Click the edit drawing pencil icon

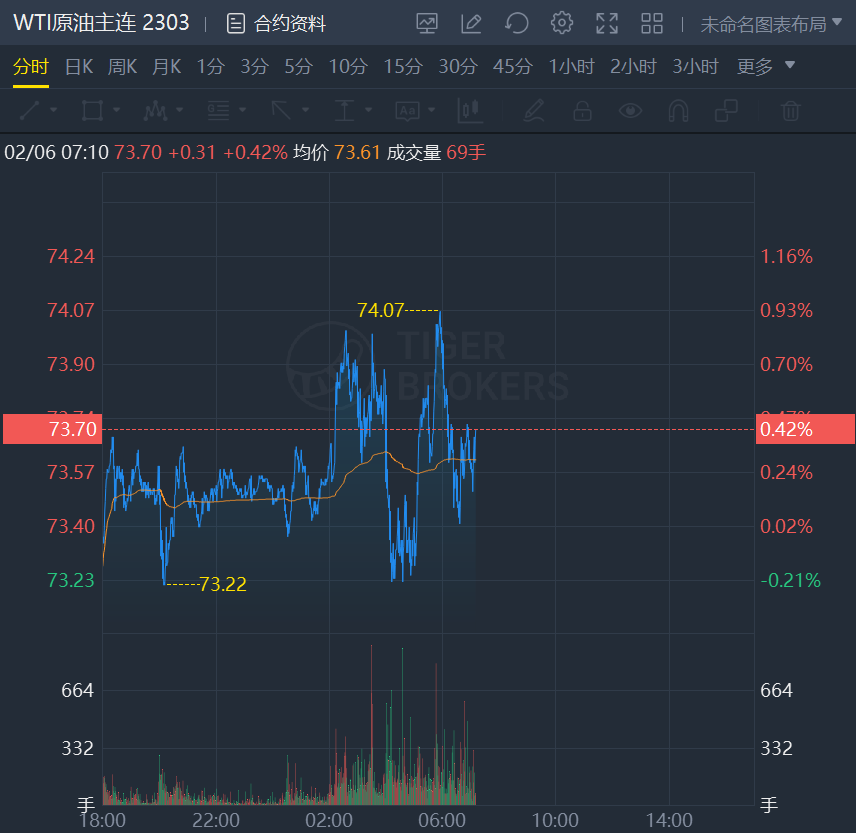pyautogui.click(x=471, y=23)
